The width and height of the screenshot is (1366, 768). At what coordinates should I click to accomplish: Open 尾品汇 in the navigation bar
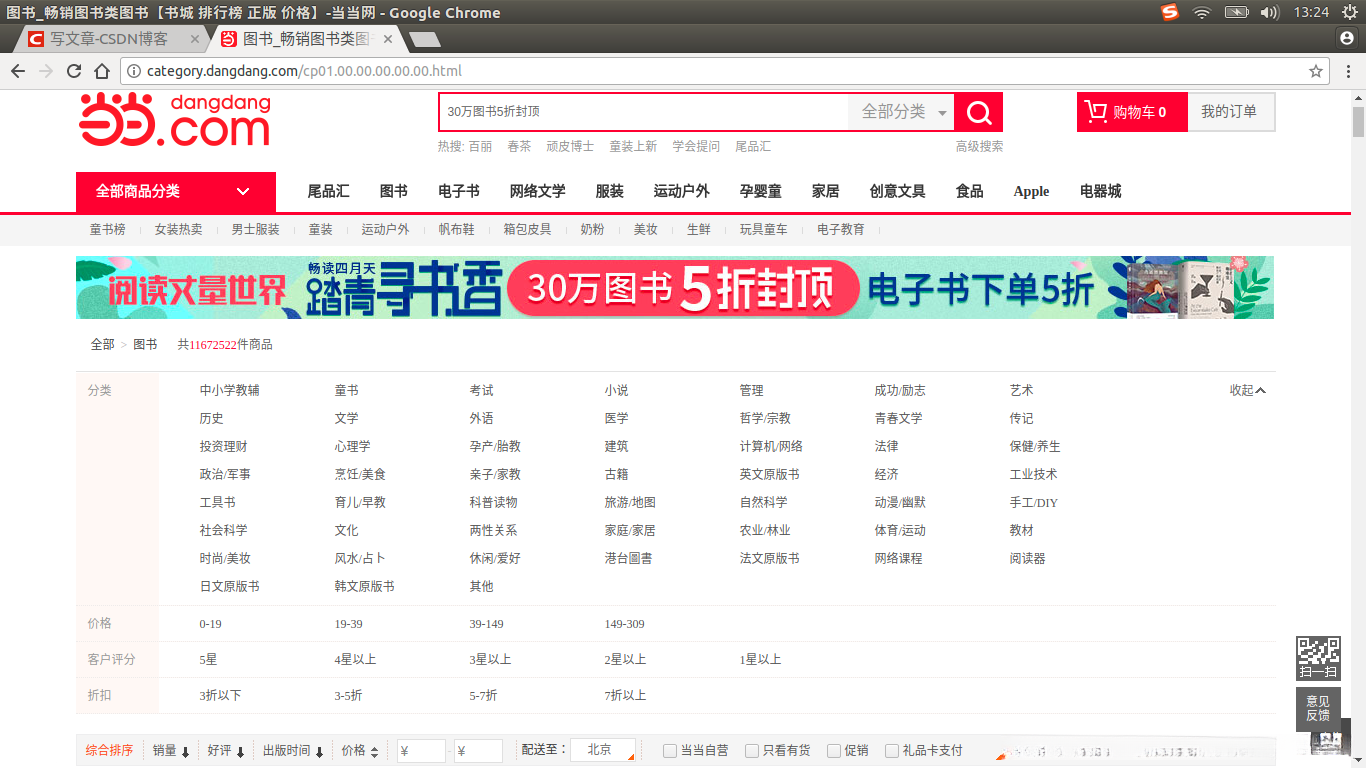coord(328,192)
